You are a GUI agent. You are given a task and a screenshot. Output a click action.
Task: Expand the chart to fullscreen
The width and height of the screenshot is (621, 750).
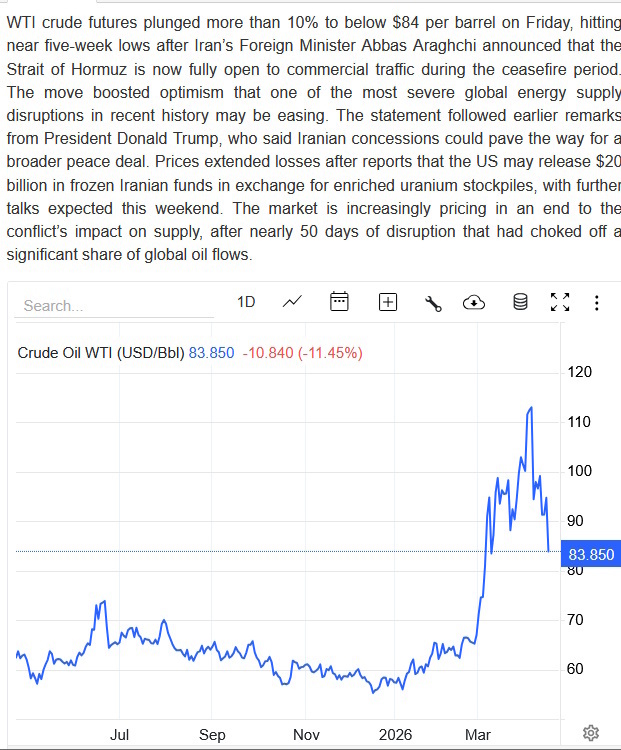(560, 302)
